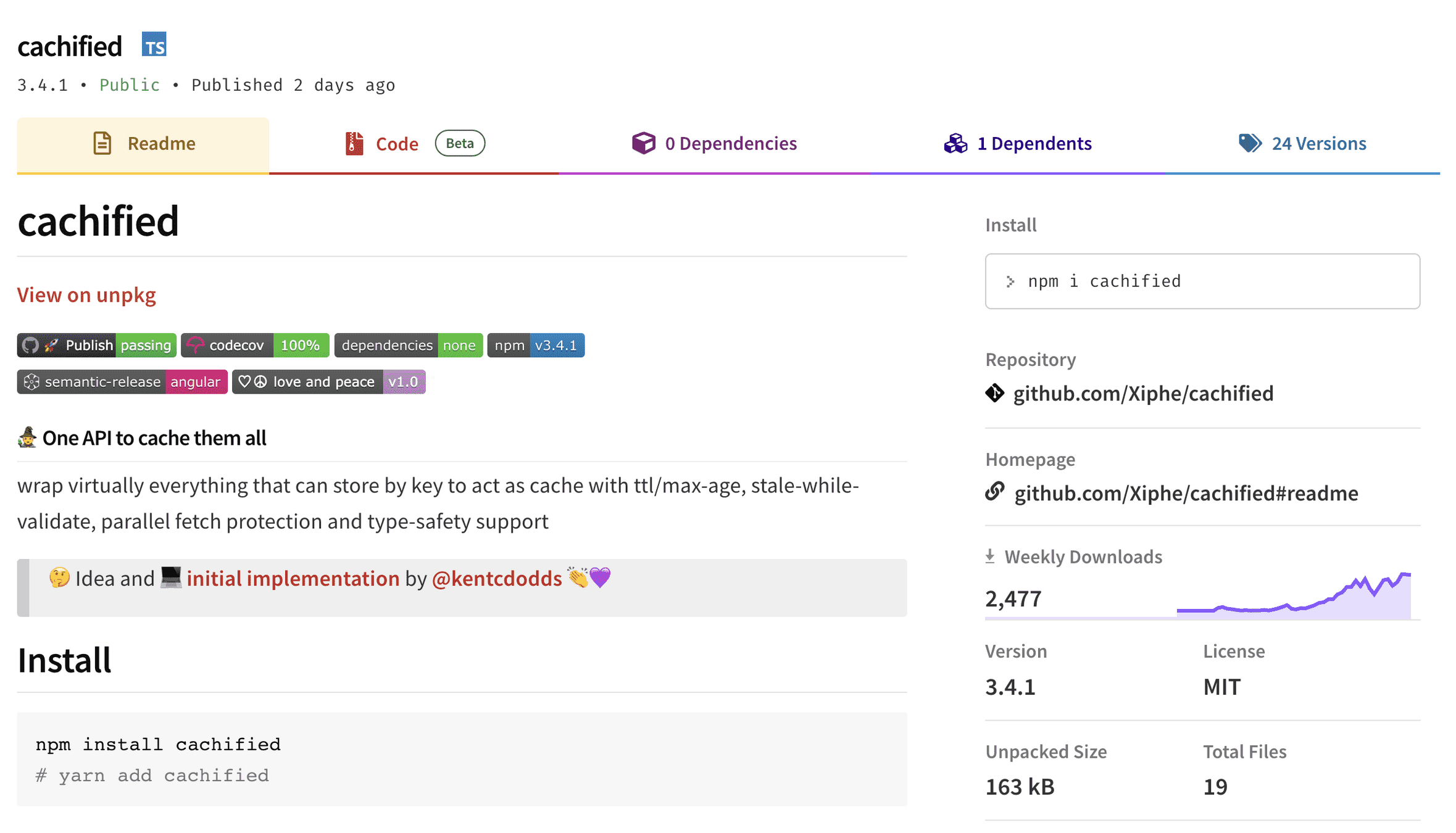The width and height of the screenshot is (1456, 833).
Task: Open the github.com/Xiphe/cachified repository link
Action: [x=1142, y=394]
